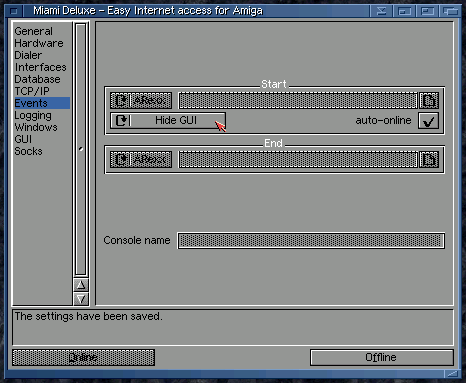Click the Offline button
The image size is (466, 383).
(x=381, y=357)
